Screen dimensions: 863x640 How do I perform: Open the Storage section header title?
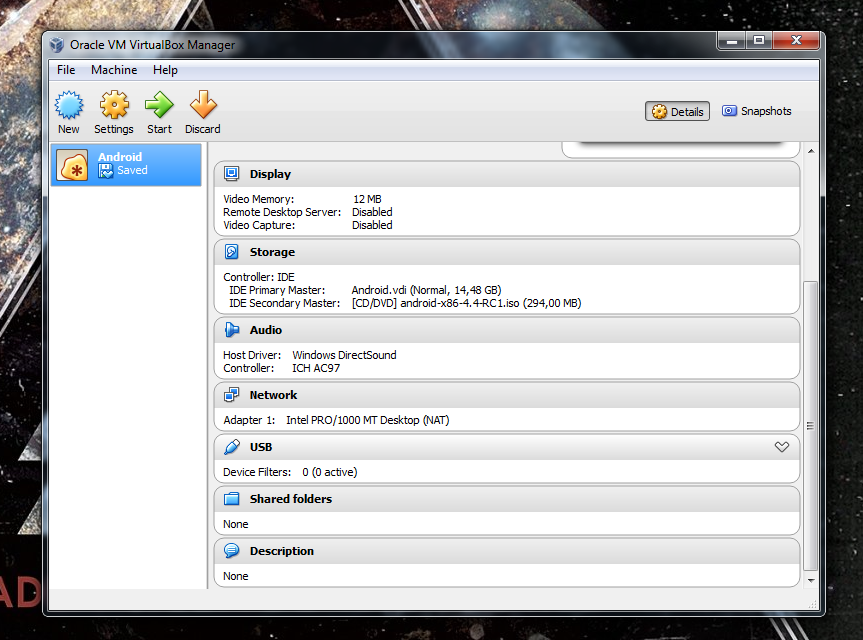pyautogui.click(x=272, y=252)
